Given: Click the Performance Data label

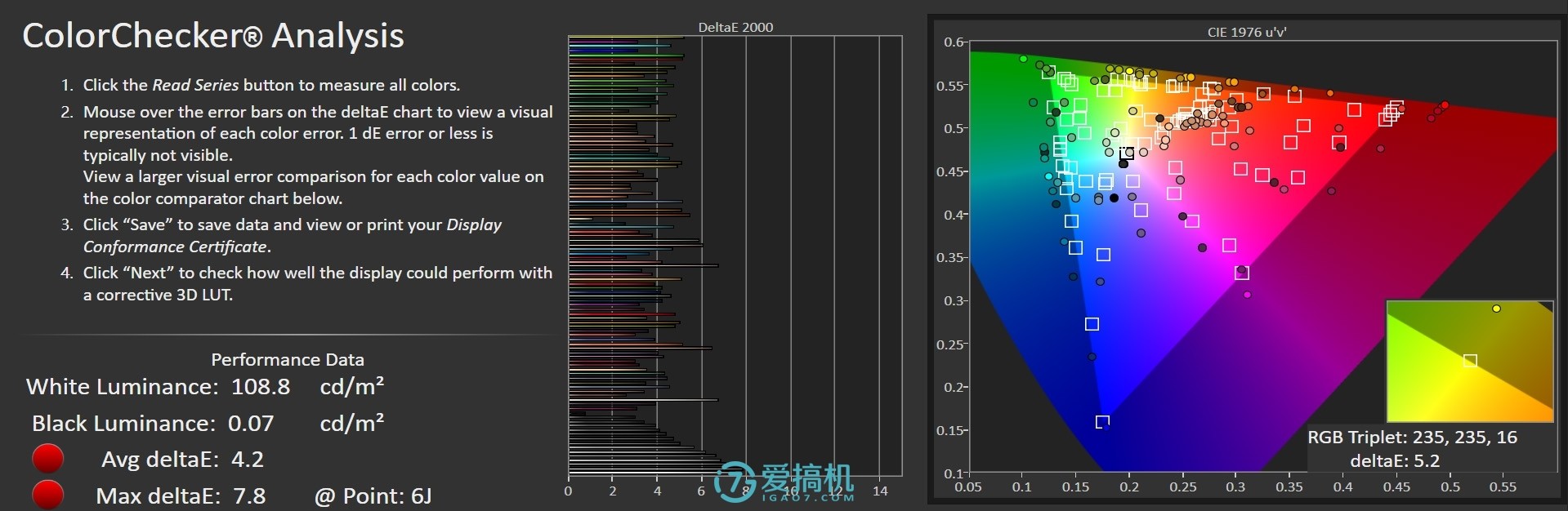Looking at the screenshot, I should point(288,359).
